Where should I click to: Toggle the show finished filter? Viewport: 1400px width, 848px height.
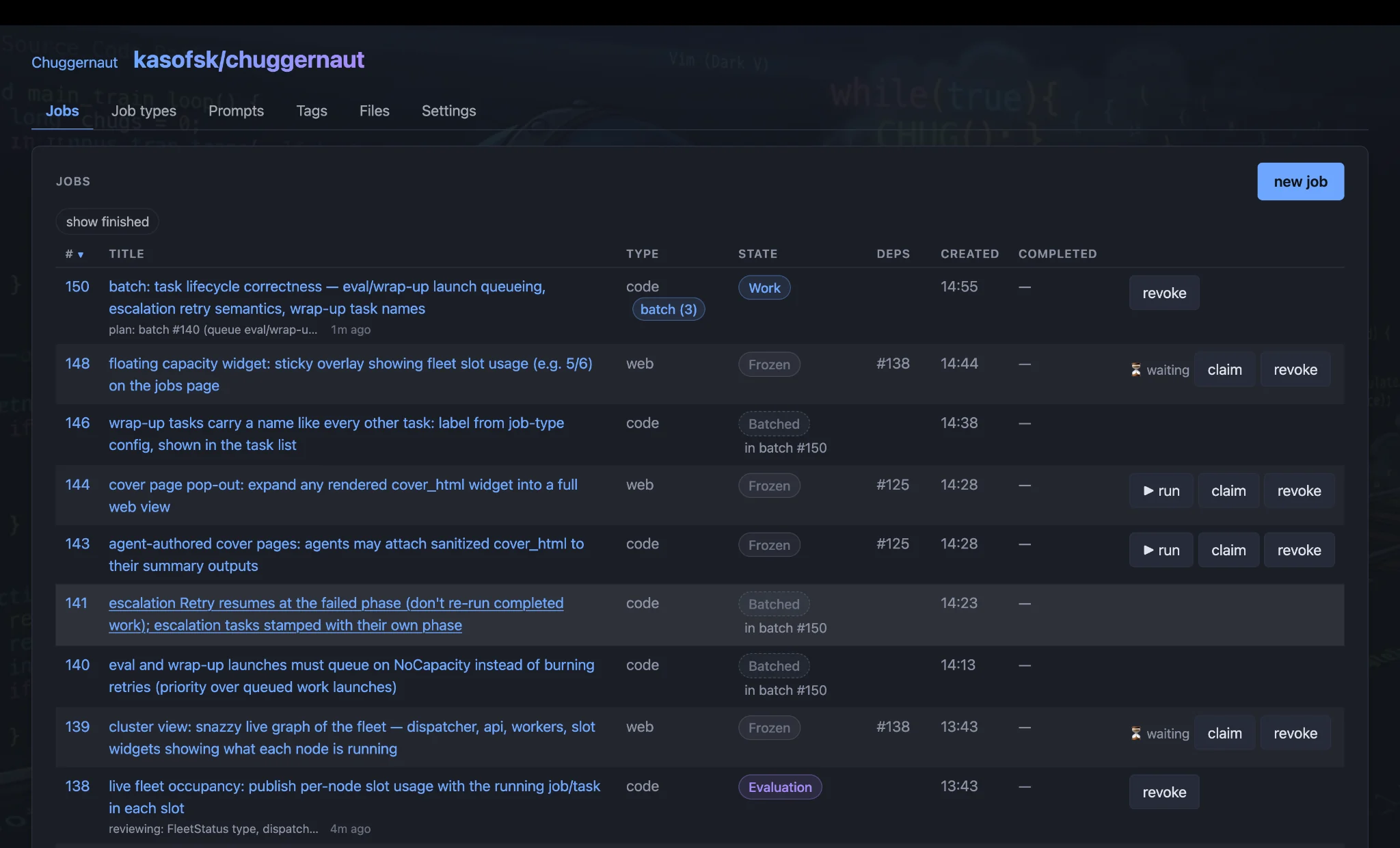[x=107, y=222]
